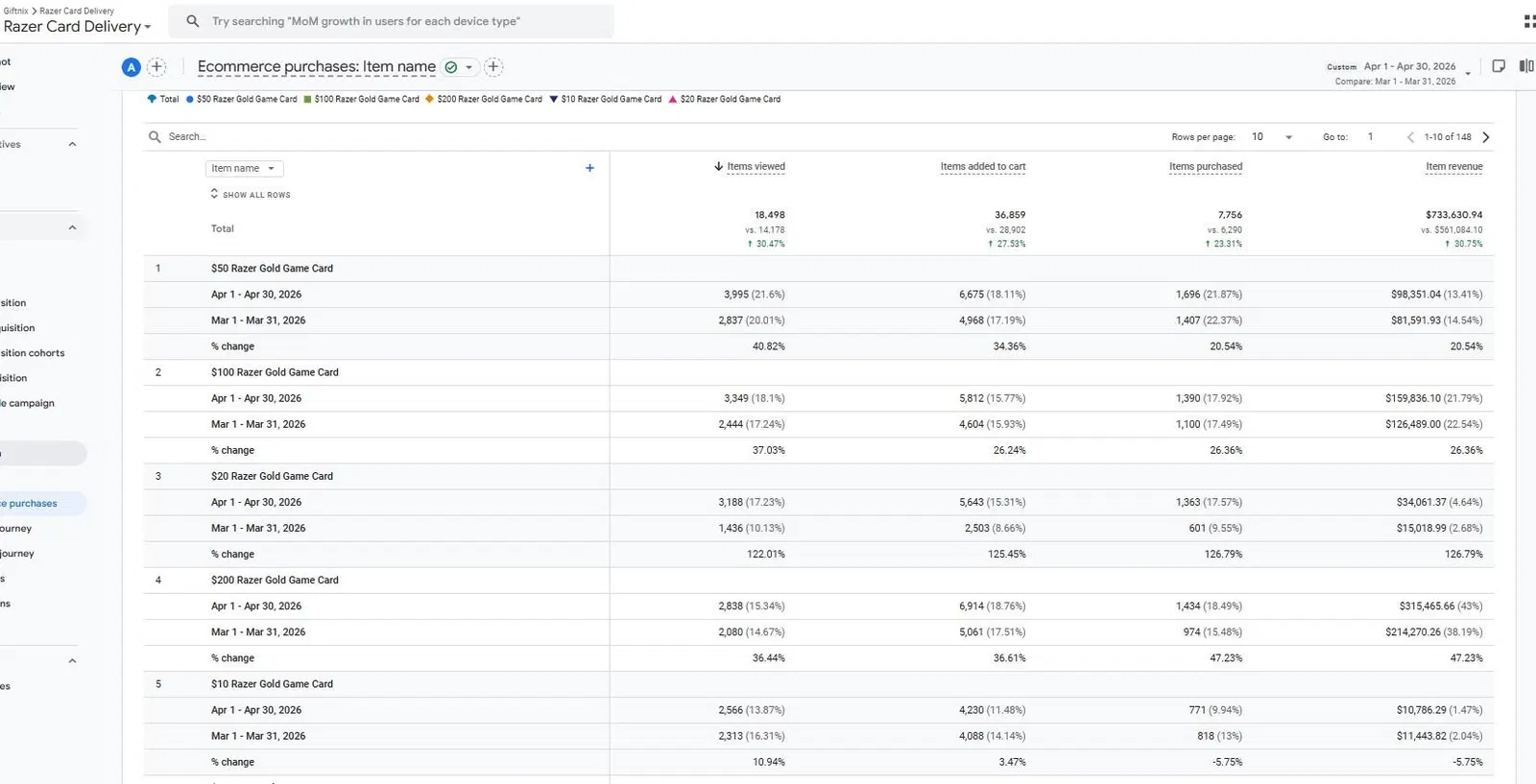
Task: Sort by Item revenue column header
Action: 1454,167
